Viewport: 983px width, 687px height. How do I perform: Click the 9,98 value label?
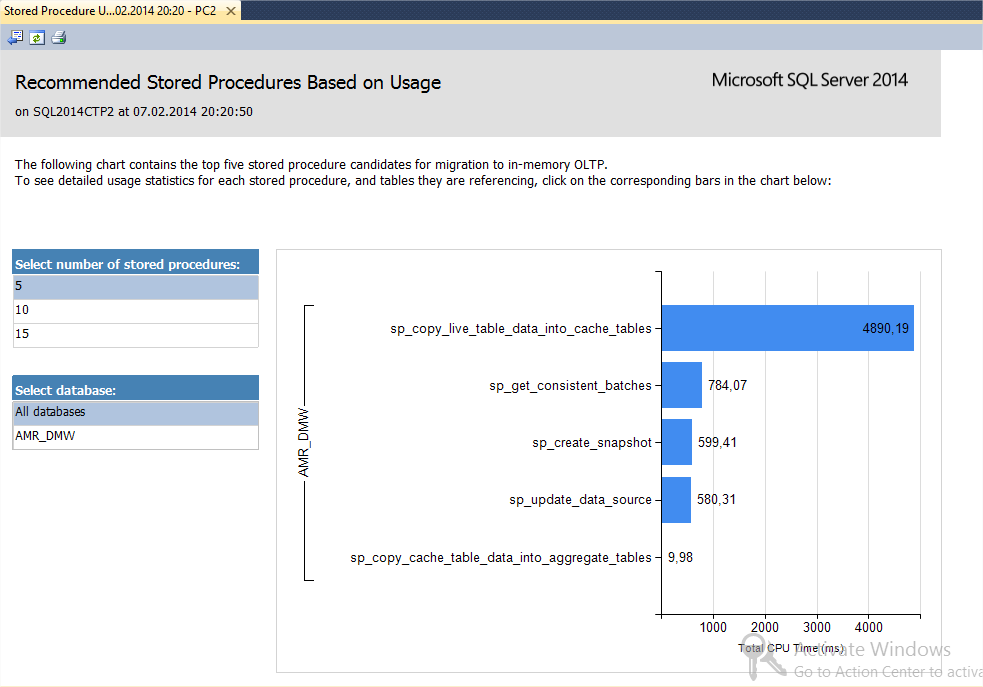(680, 557)
